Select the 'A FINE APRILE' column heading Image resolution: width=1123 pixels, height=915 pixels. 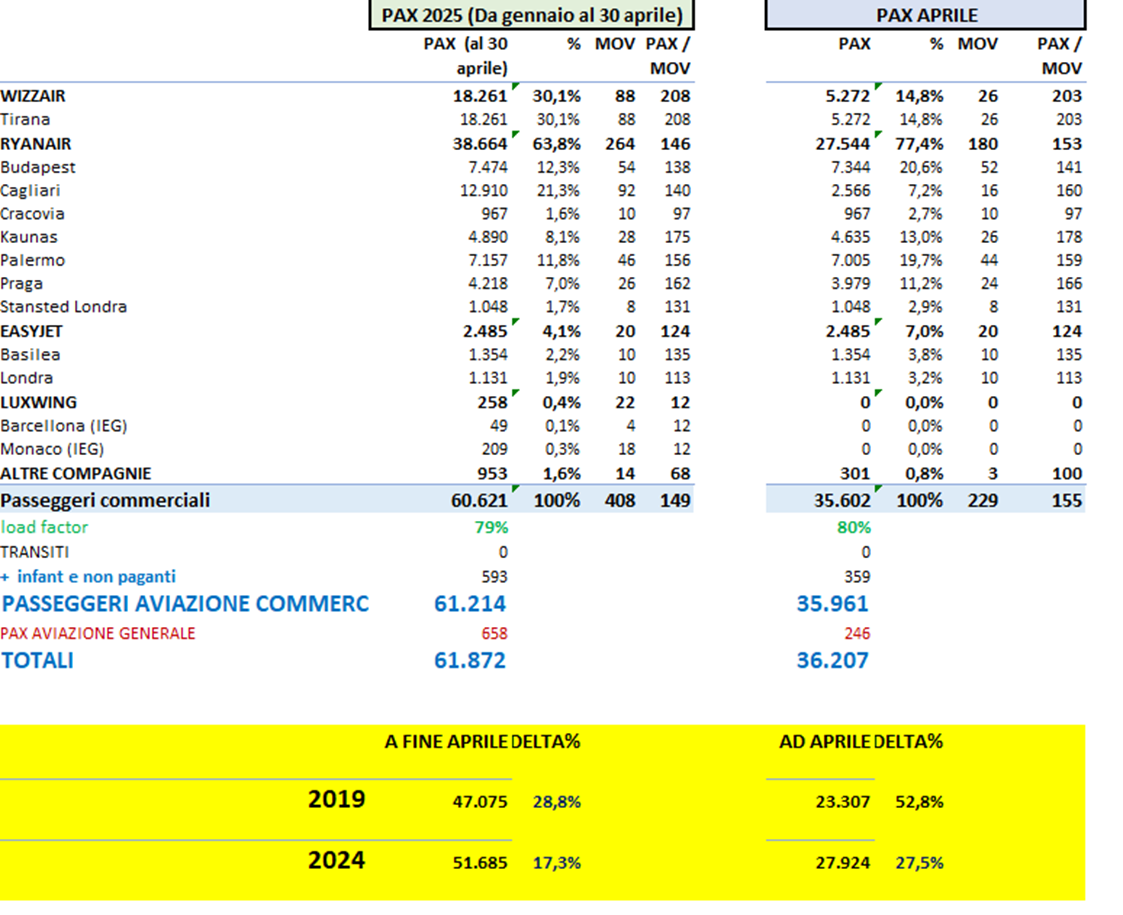[447, 742]
